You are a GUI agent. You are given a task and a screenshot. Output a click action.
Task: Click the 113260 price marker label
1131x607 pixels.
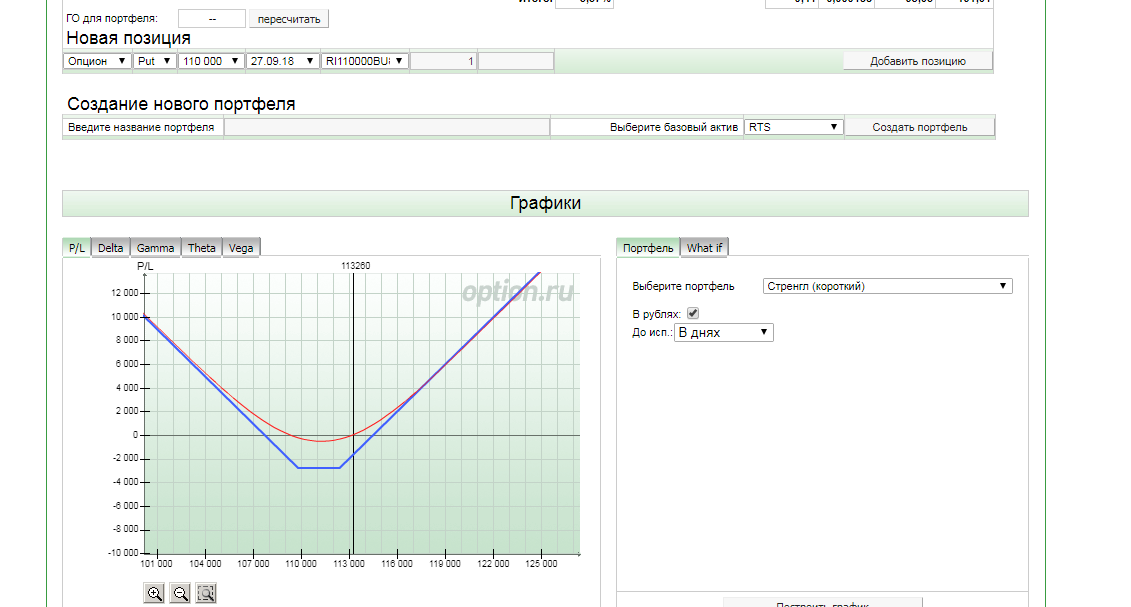(x=356, y=266)
